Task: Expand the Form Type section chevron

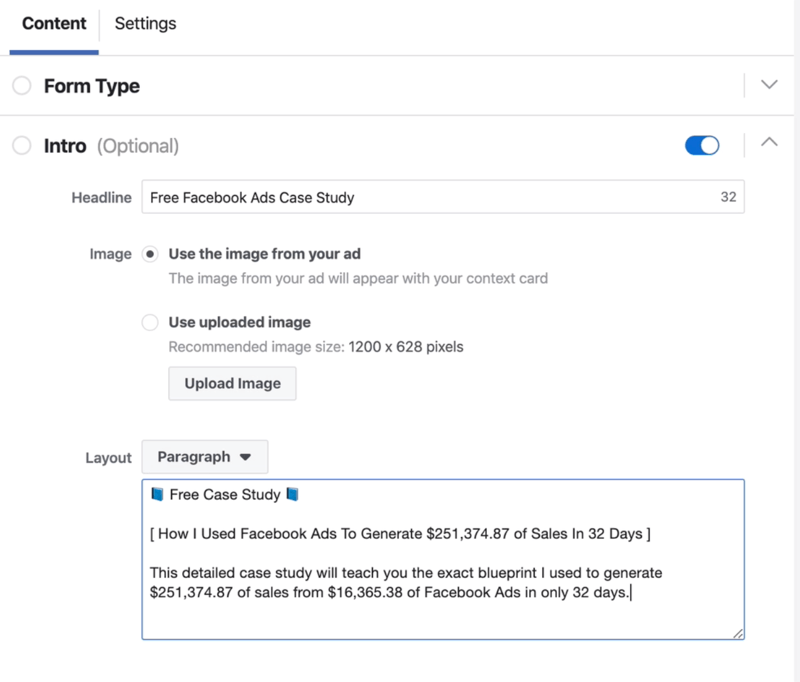Action: 769,84
